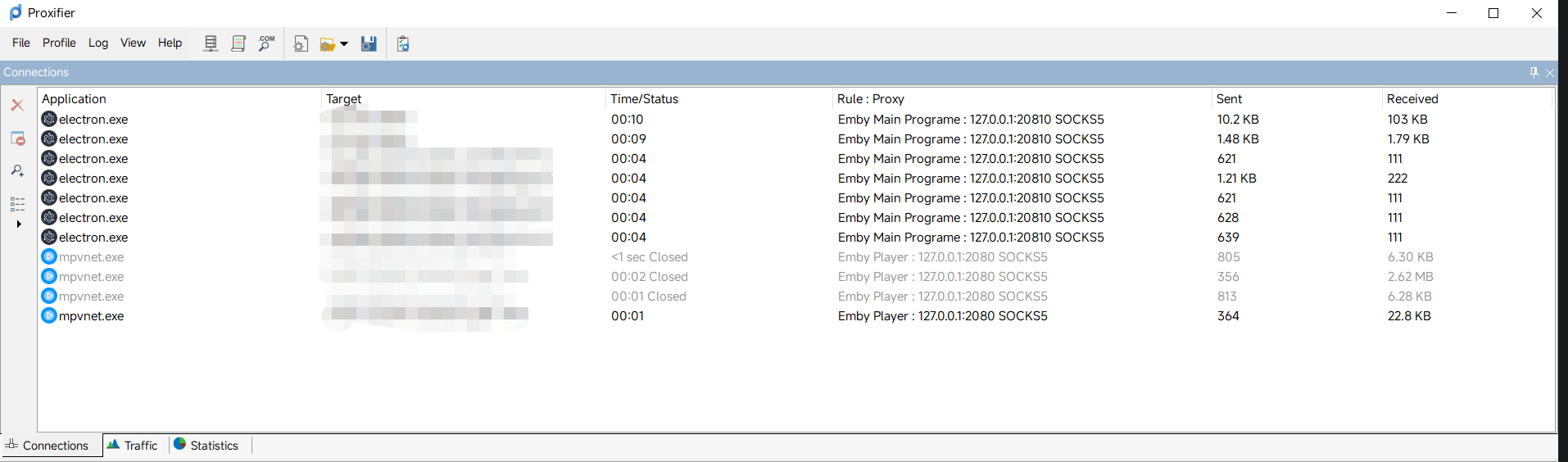The image size is (1568, 462).
Task: Open the Log menu
Action: point(98,43)
